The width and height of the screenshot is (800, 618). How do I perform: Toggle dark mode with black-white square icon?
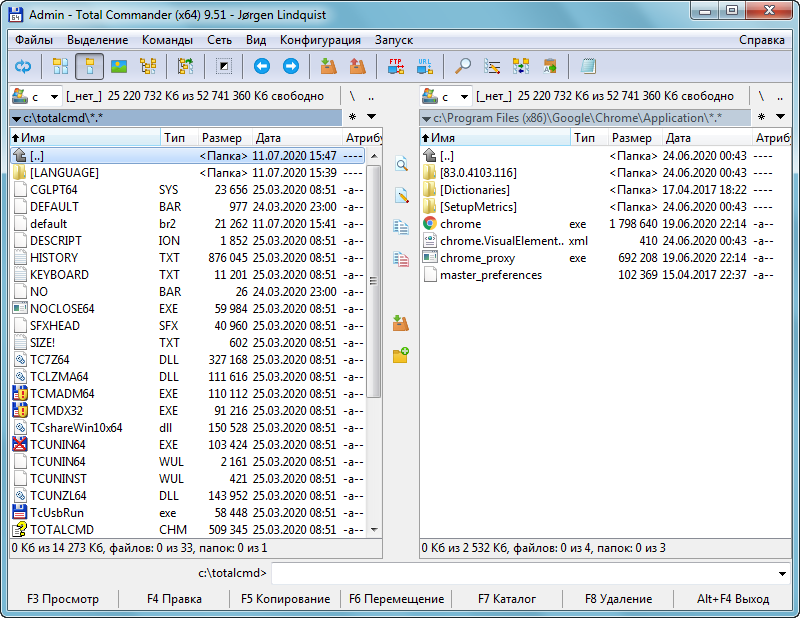(x=223, y=66)
